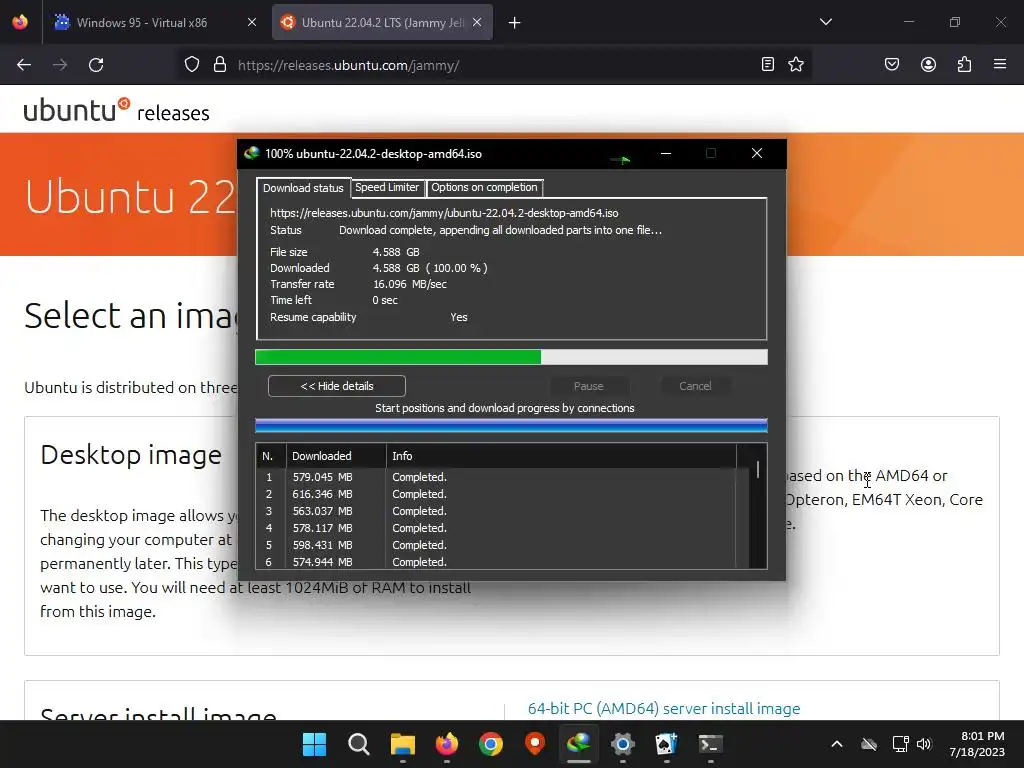Viewport: 1024px width, 768px height.
Task: Select connection row with 616.346 MB
Action: click(x=496, y=494)
